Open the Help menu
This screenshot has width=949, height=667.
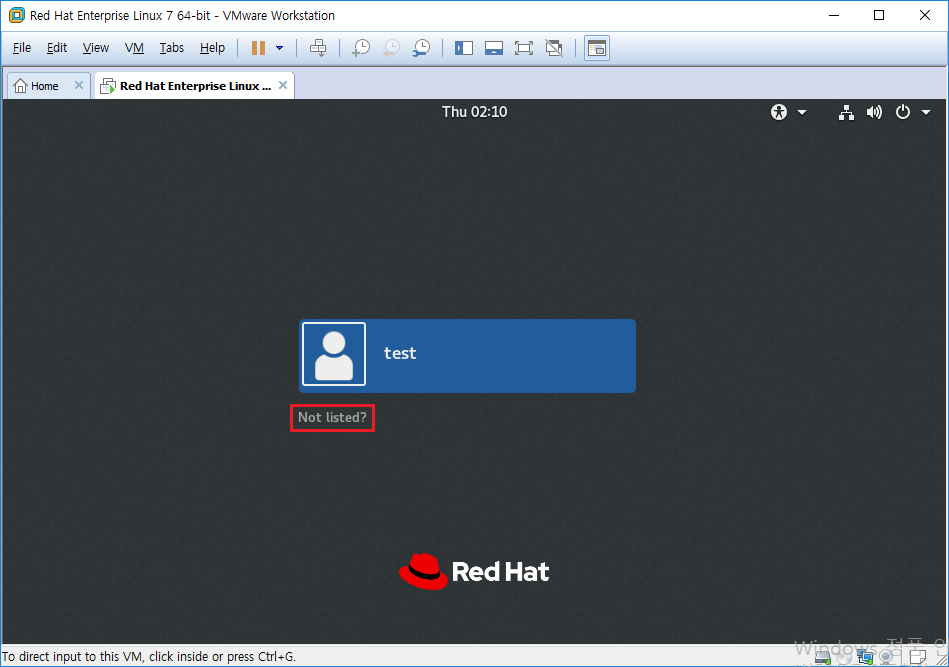212,48
